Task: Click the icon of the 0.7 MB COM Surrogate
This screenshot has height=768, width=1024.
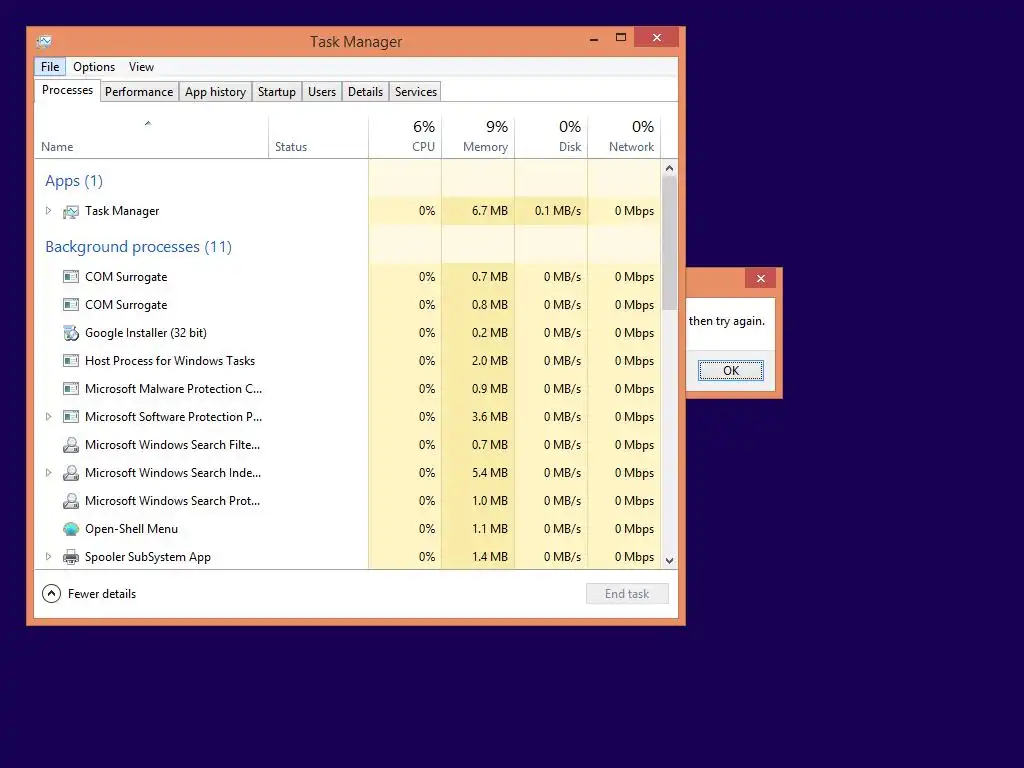Action: coord(71,277)
